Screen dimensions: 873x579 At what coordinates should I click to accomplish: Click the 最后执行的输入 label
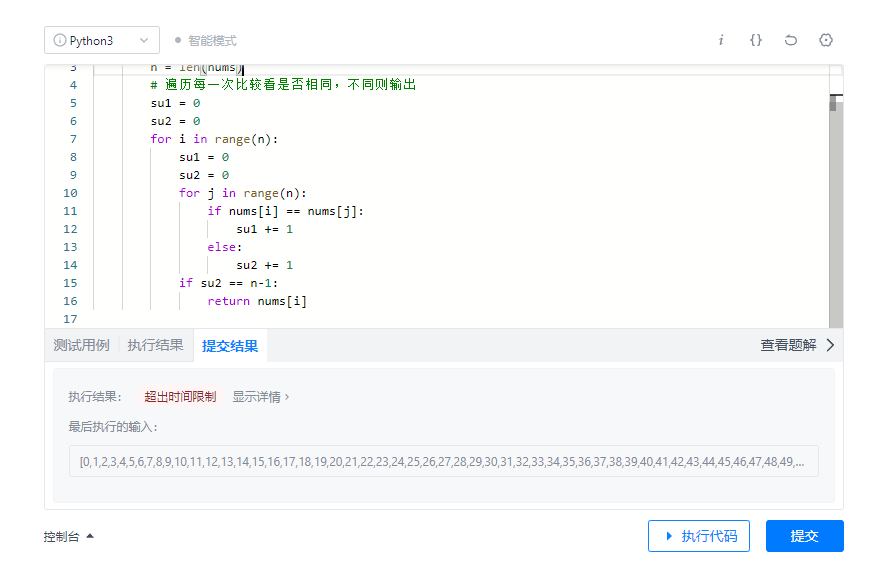tap(113, 427)
